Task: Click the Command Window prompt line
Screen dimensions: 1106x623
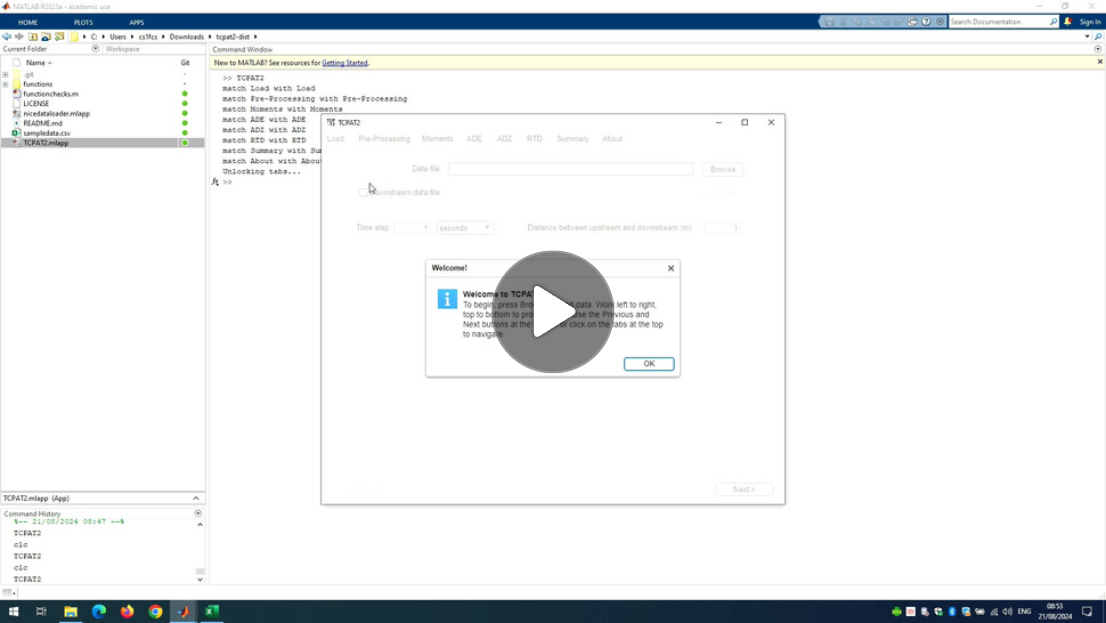Action: [x=227, y=182]
